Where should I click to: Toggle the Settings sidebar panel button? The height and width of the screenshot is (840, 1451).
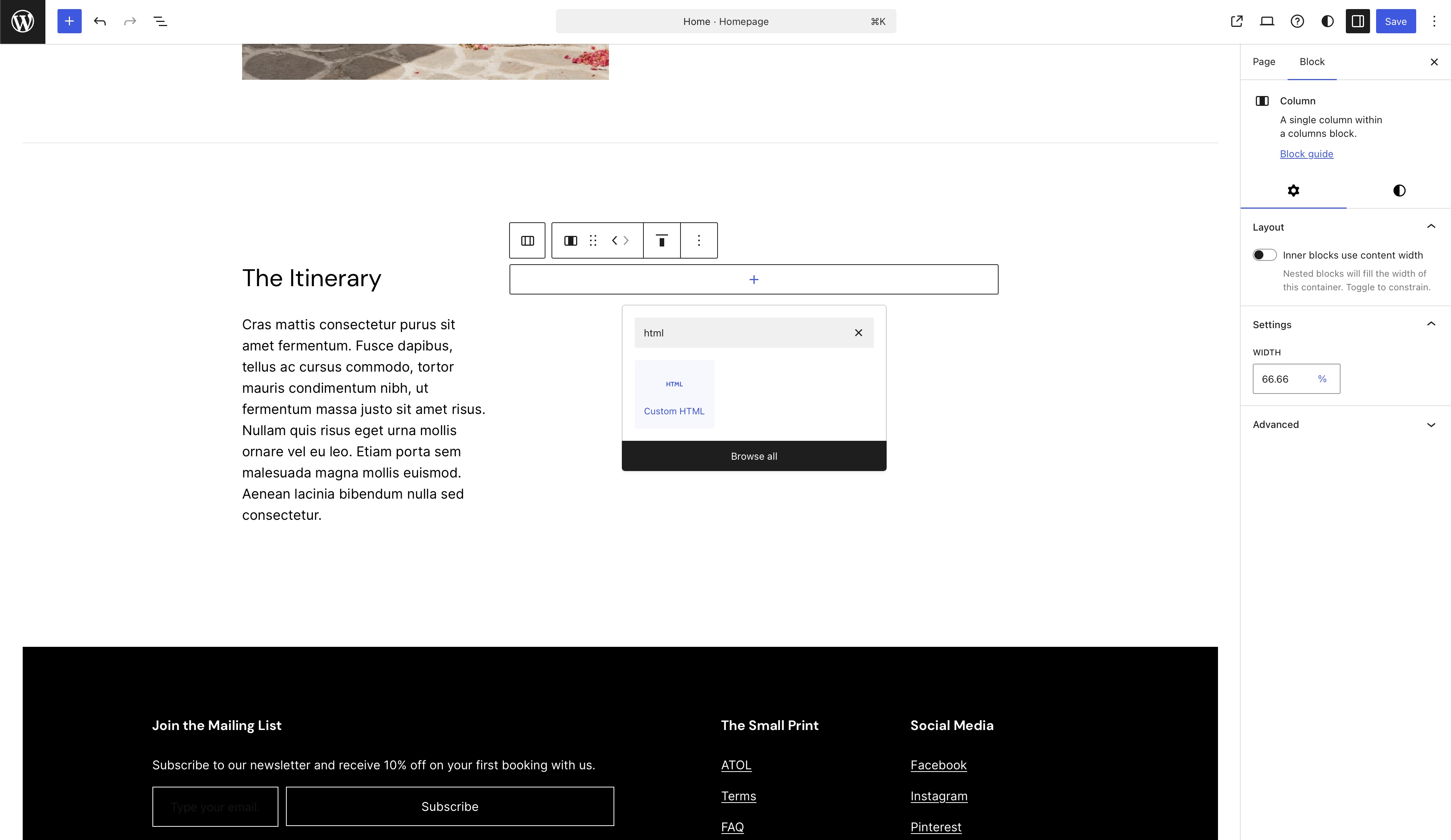coord(1357,21)
